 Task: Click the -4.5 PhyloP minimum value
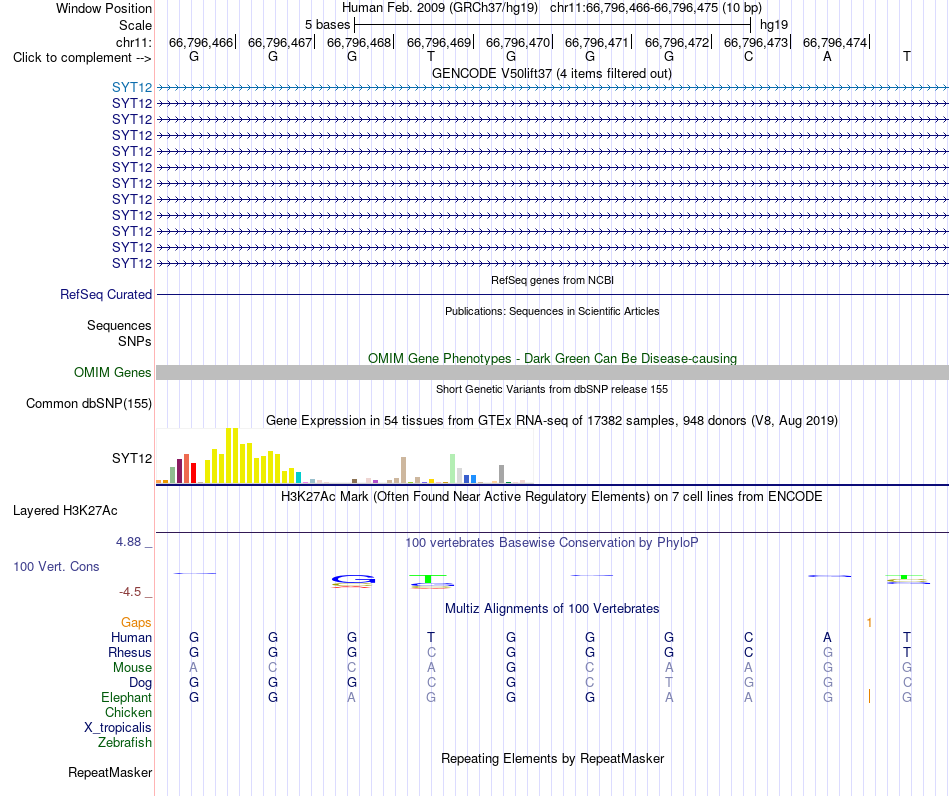point(130,592)
